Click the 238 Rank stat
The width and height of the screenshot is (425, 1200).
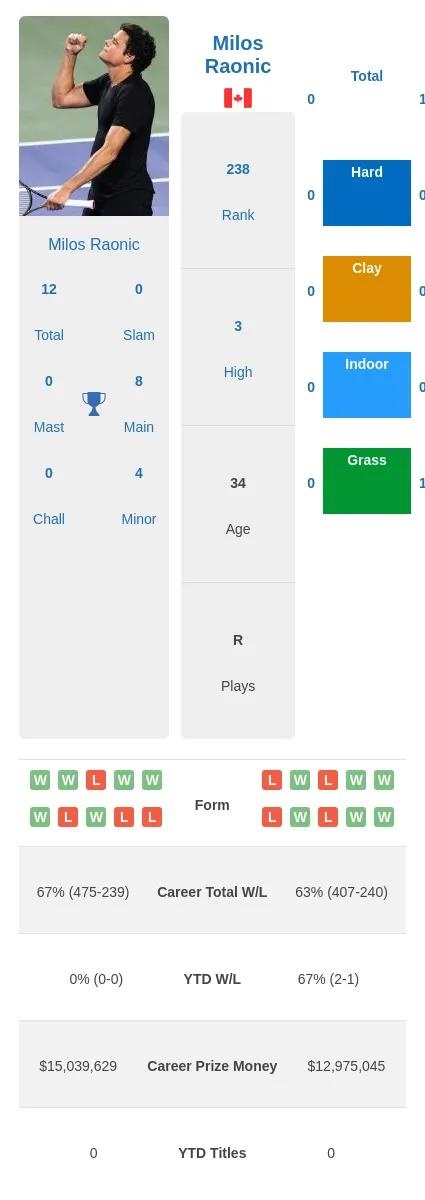click(238, 169)
